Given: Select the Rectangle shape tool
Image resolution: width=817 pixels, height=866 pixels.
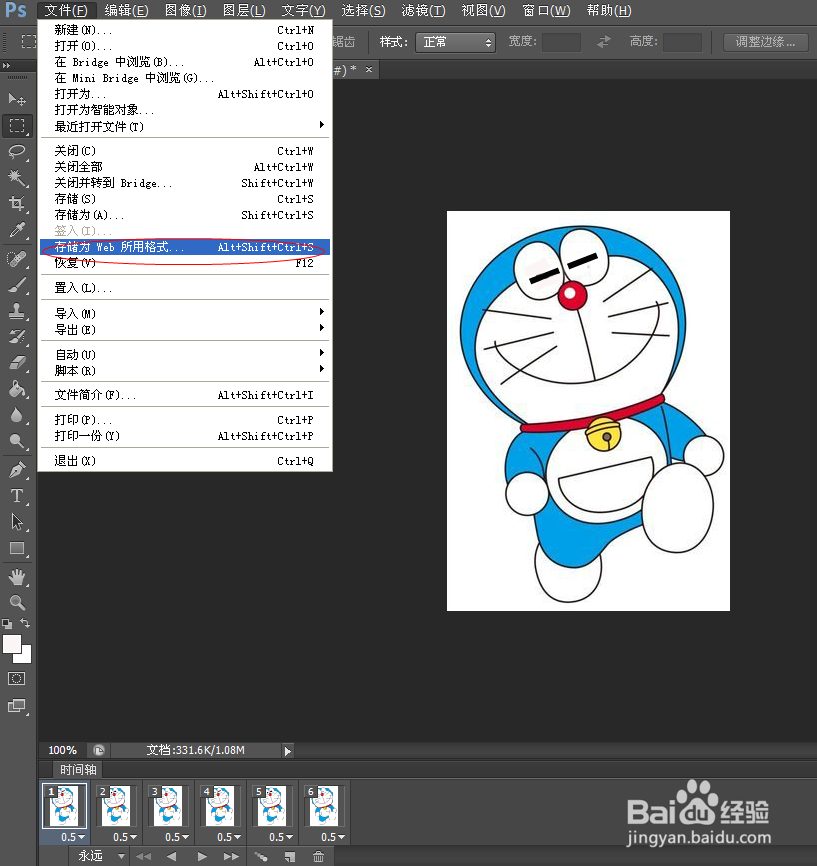Looking at the screenshot, I should point(17,548).
